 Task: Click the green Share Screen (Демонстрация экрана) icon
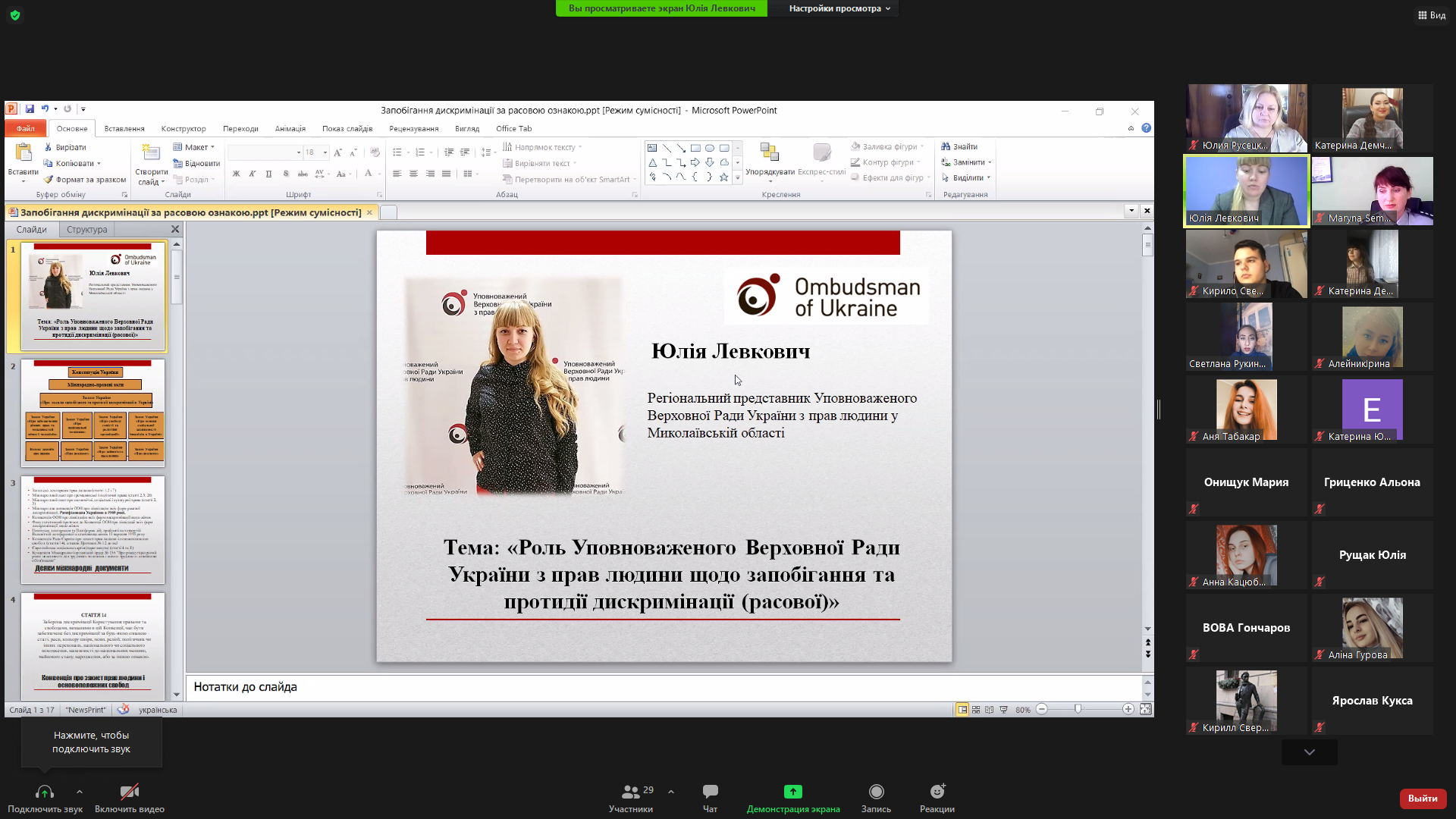pyautogui.click(x=792, y=797)
